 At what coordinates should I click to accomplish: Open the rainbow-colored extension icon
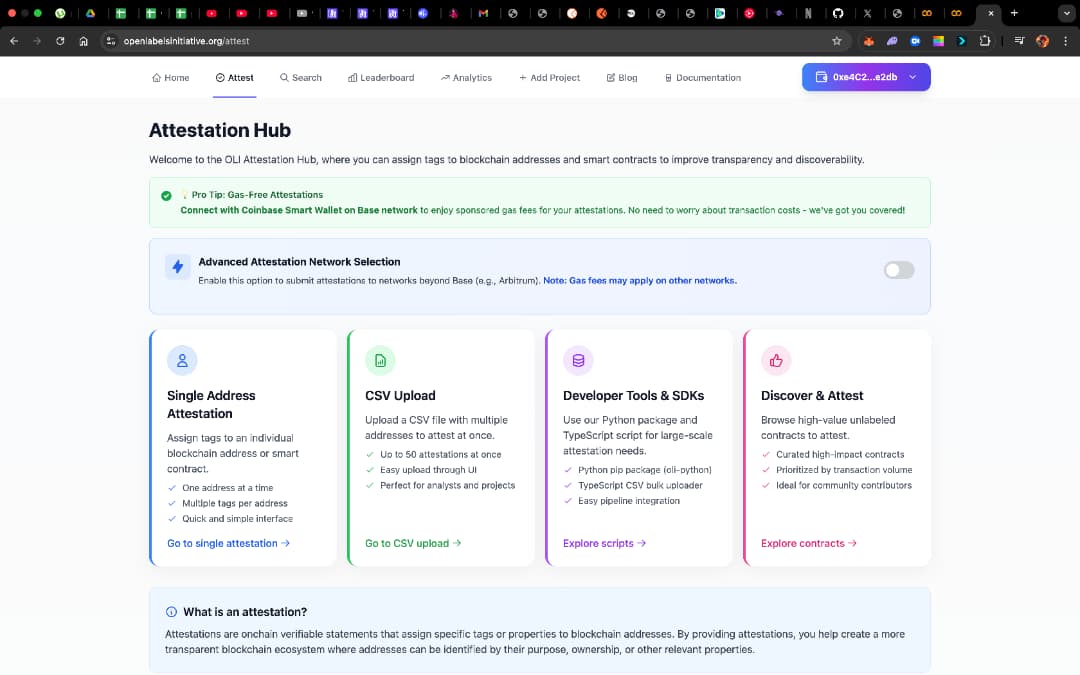938,41
